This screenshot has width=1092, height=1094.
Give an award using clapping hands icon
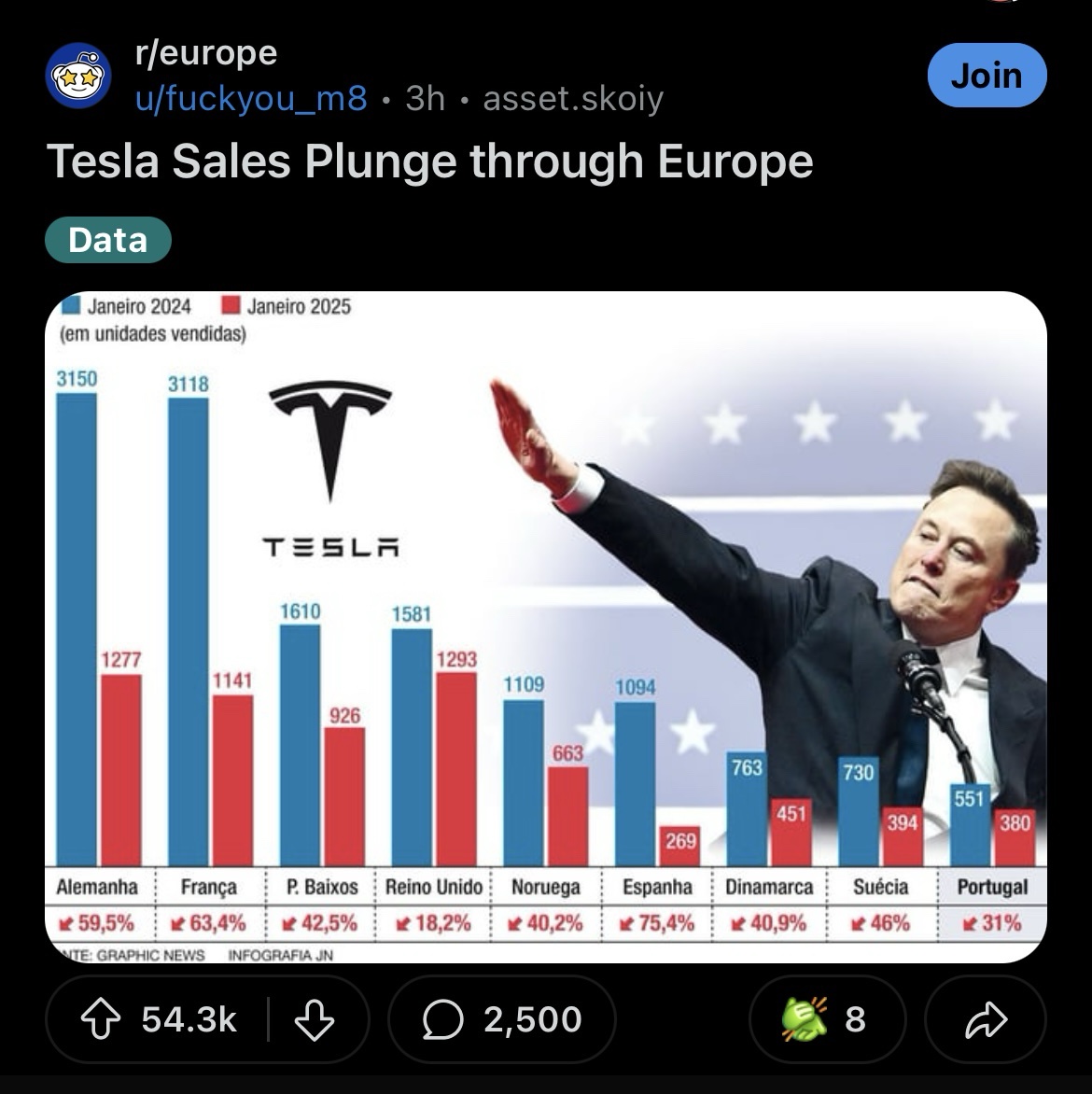[x=805, y=1019]
